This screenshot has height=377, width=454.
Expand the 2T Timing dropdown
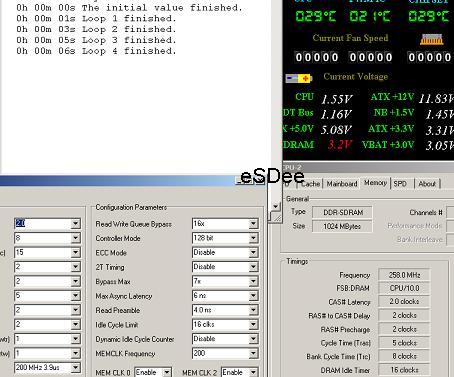pyautogui.click(x=253, y=267)
